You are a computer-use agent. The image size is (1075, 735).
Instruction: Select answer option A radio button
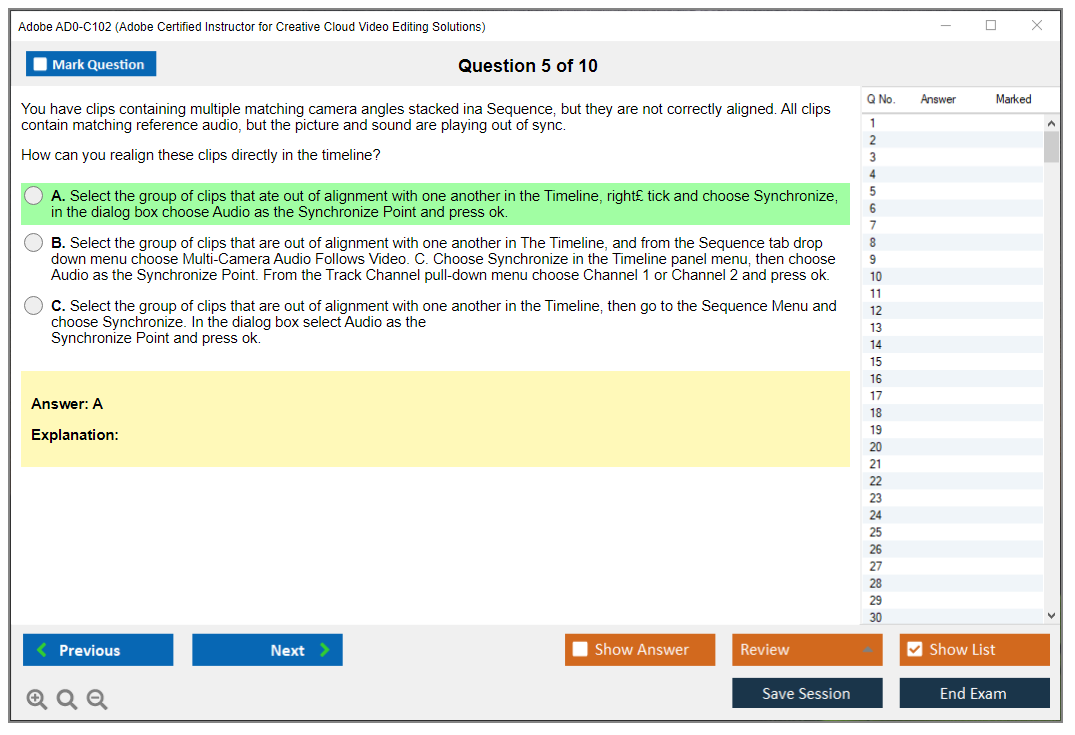34,196
